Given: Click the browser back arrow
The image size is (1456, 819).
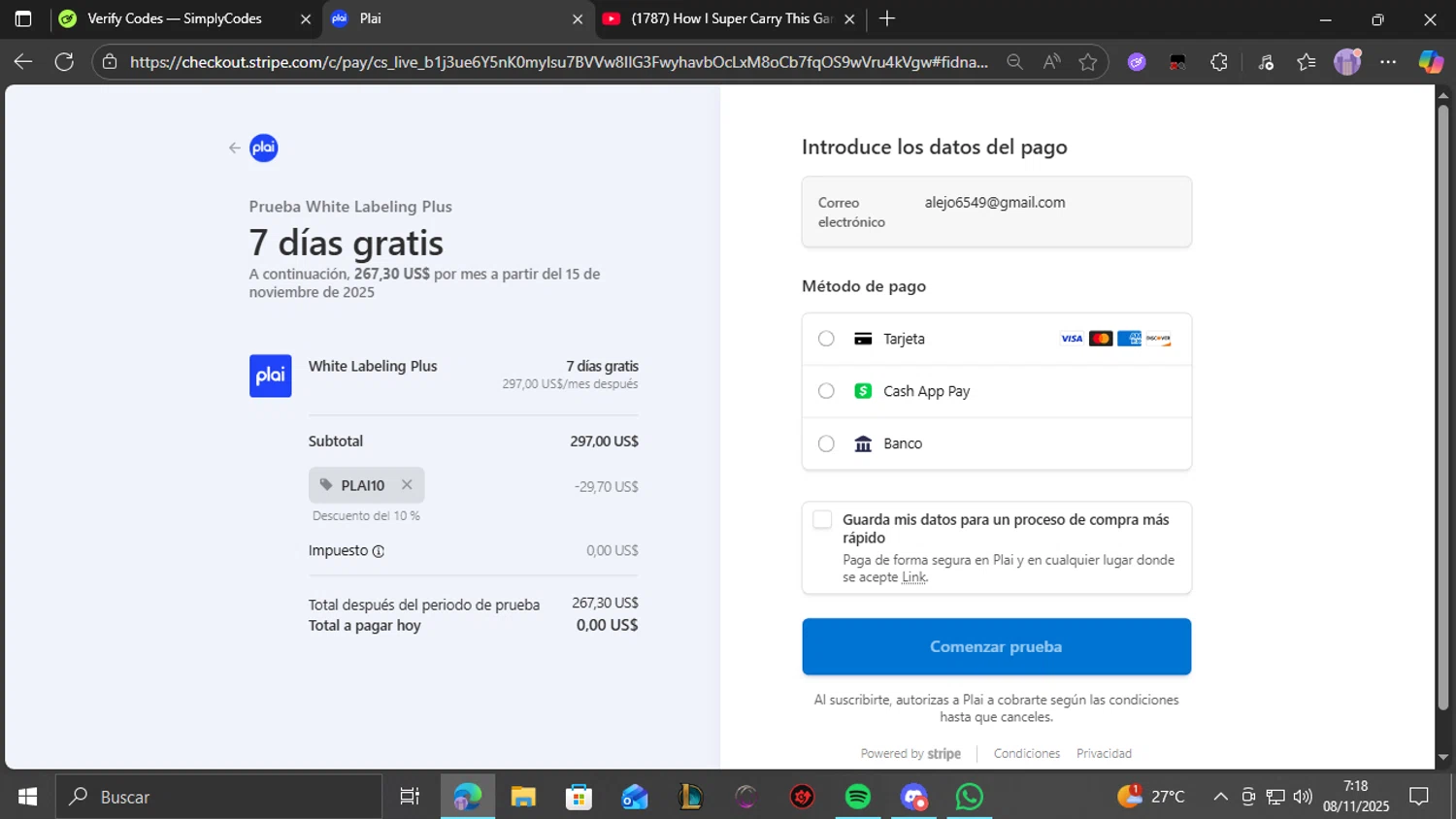Looking at the screenshot, I should click(23, 62).
